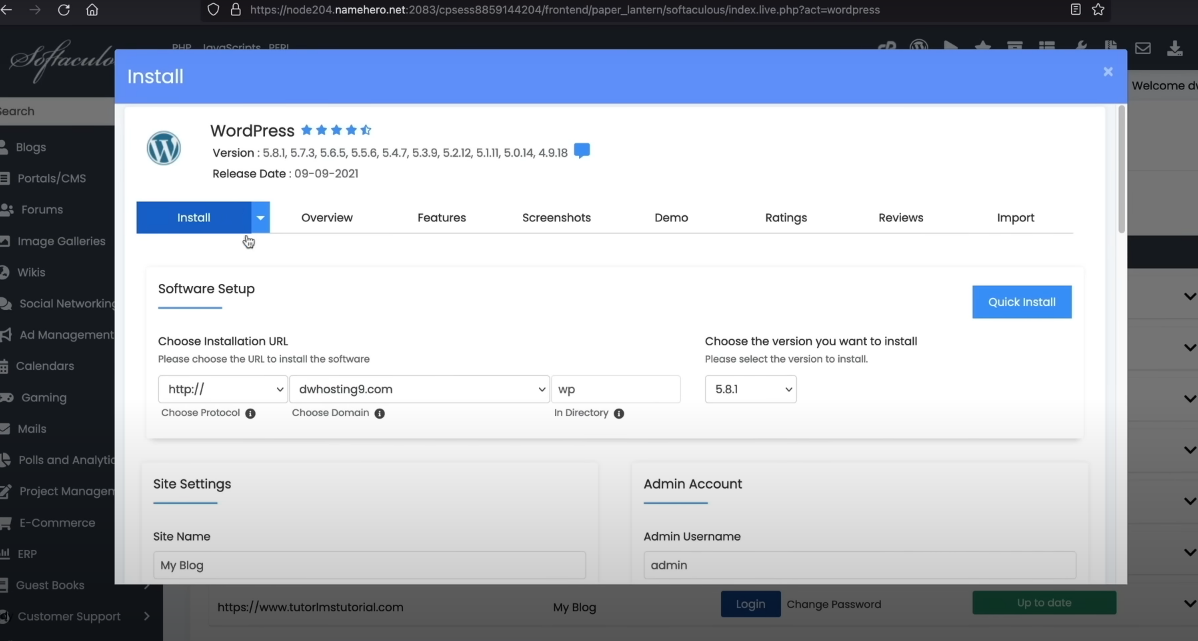Go back using browser back arrow

pos(6,10)
